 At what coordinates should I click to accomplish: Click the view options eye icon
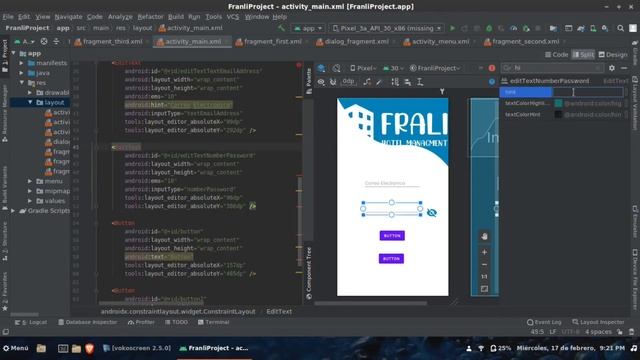pos(321,82)
